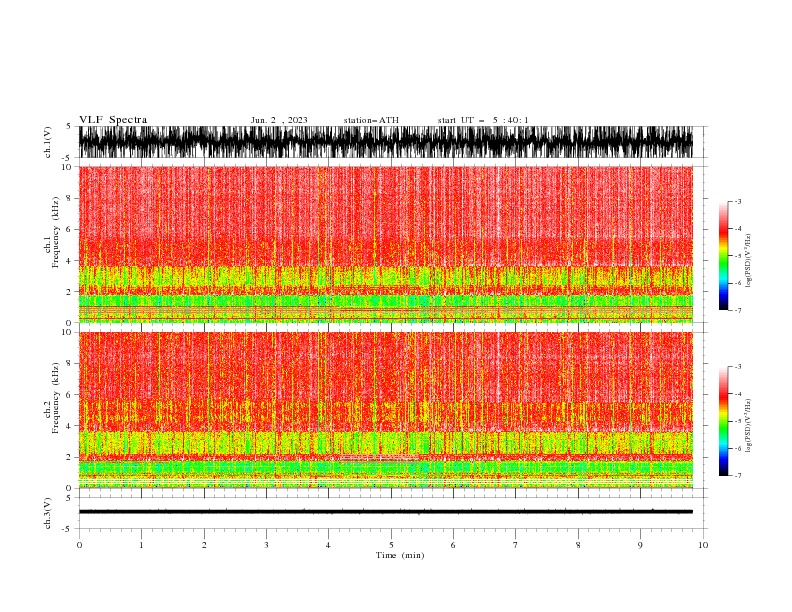Click the "ch.1(V)" waveform axis label
Image resolution: width=792 pixels, height=612 pixels.
[48, 142]
